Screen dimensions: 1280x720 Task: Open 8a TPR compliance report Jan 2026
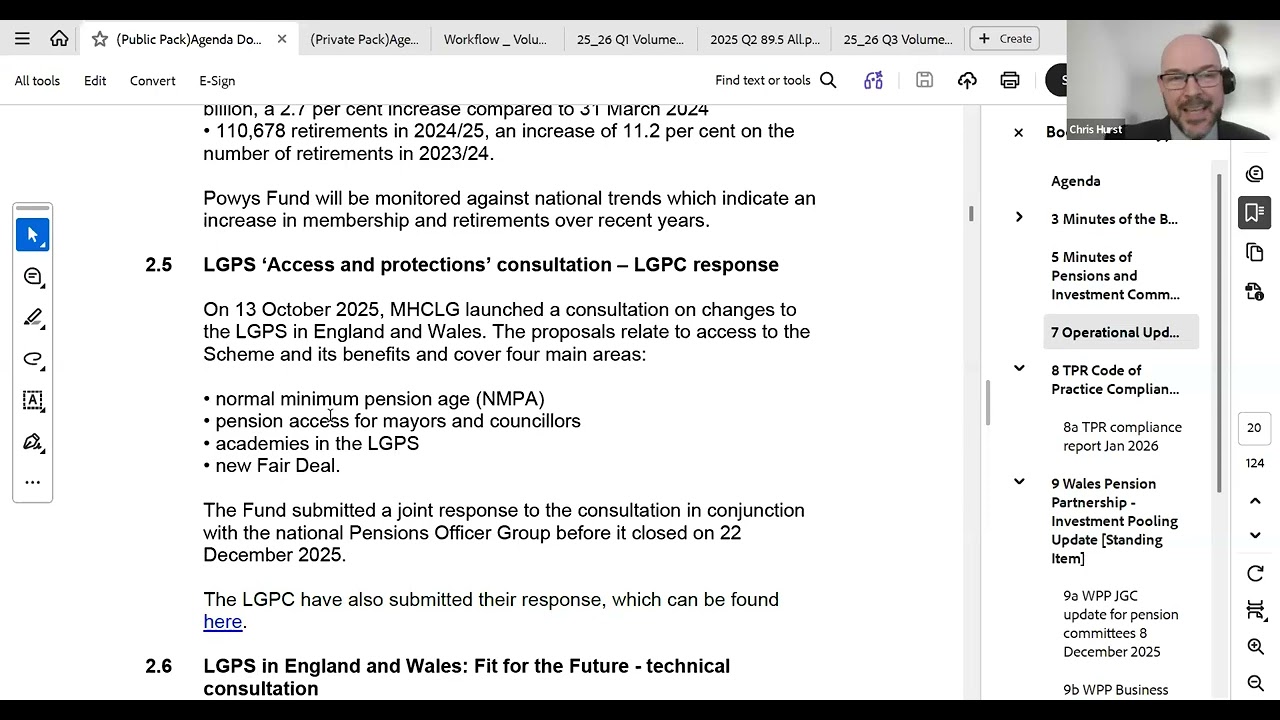pyautogui.click(x=1122, y=437)
